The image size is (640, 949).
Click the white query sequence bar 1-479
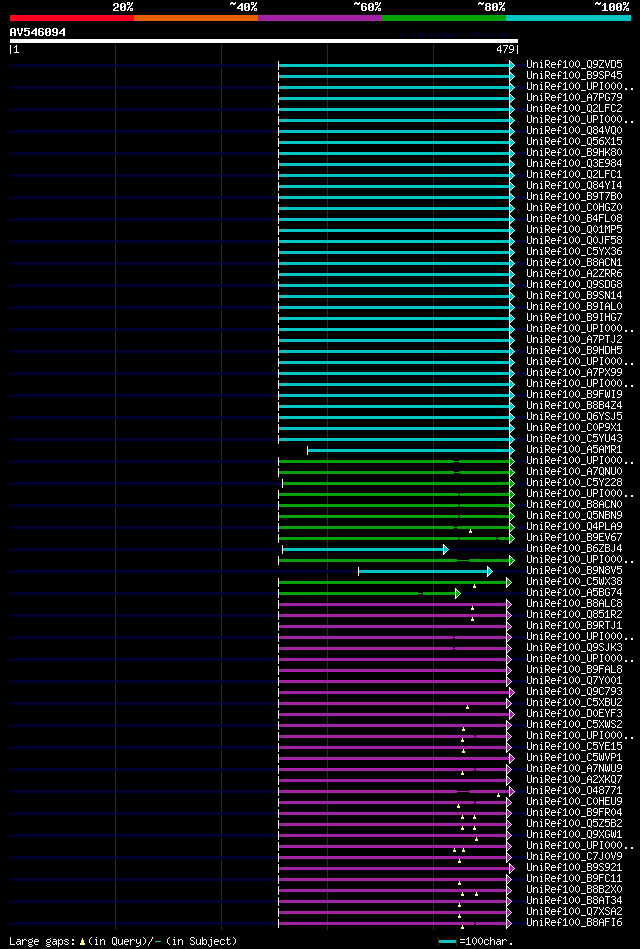tap(264, 41)
